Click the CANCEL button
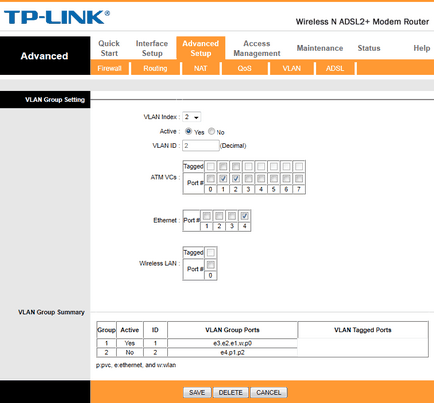434x403 pixels. pyautogui.click(x=269, y=392)
